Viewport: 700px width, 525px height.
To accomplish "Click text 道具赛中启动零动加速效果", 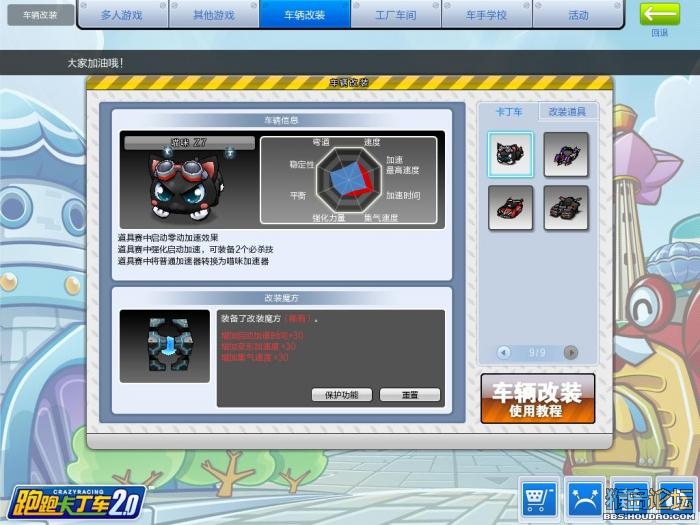I will [168, 238].
